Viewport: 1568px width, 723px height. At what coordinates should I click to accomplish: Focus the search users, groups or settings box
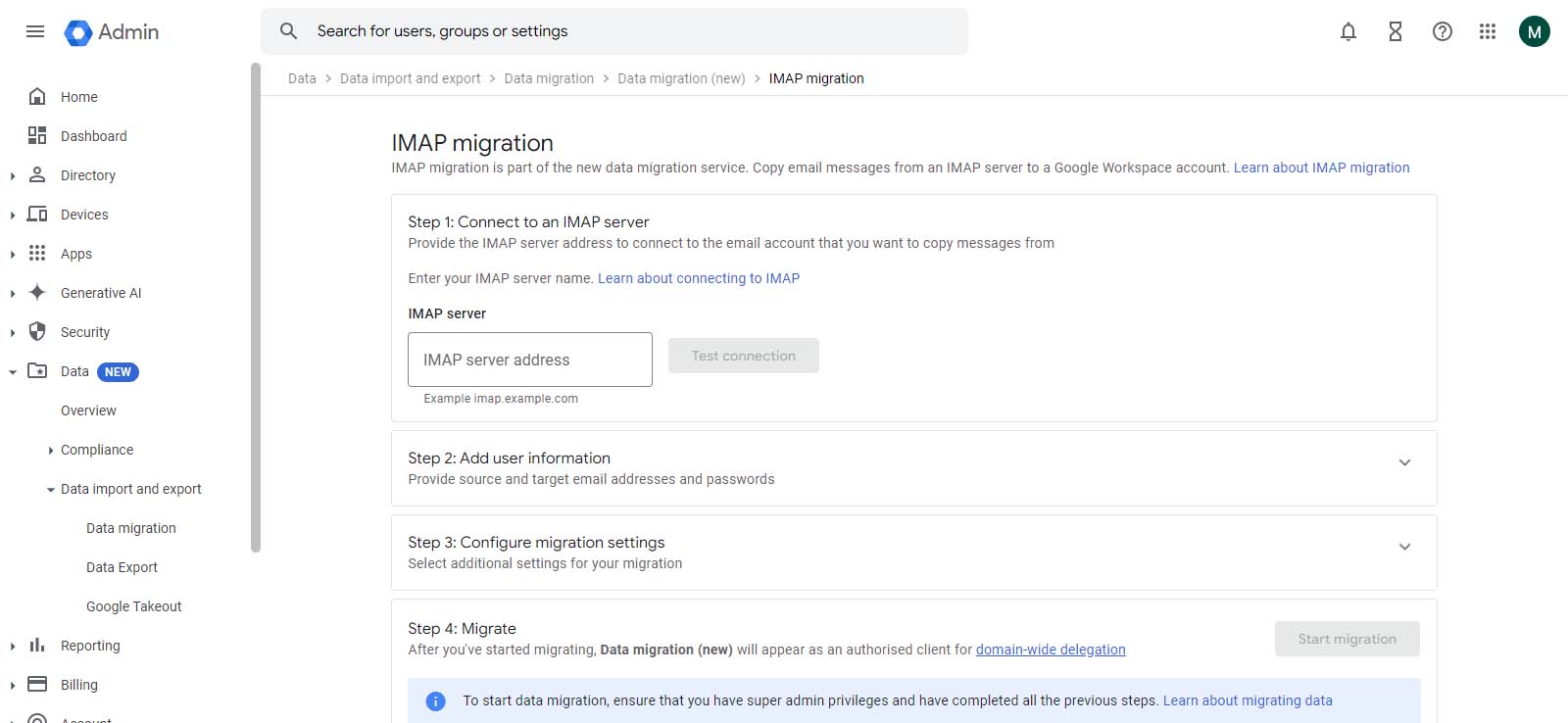(613, 31)
